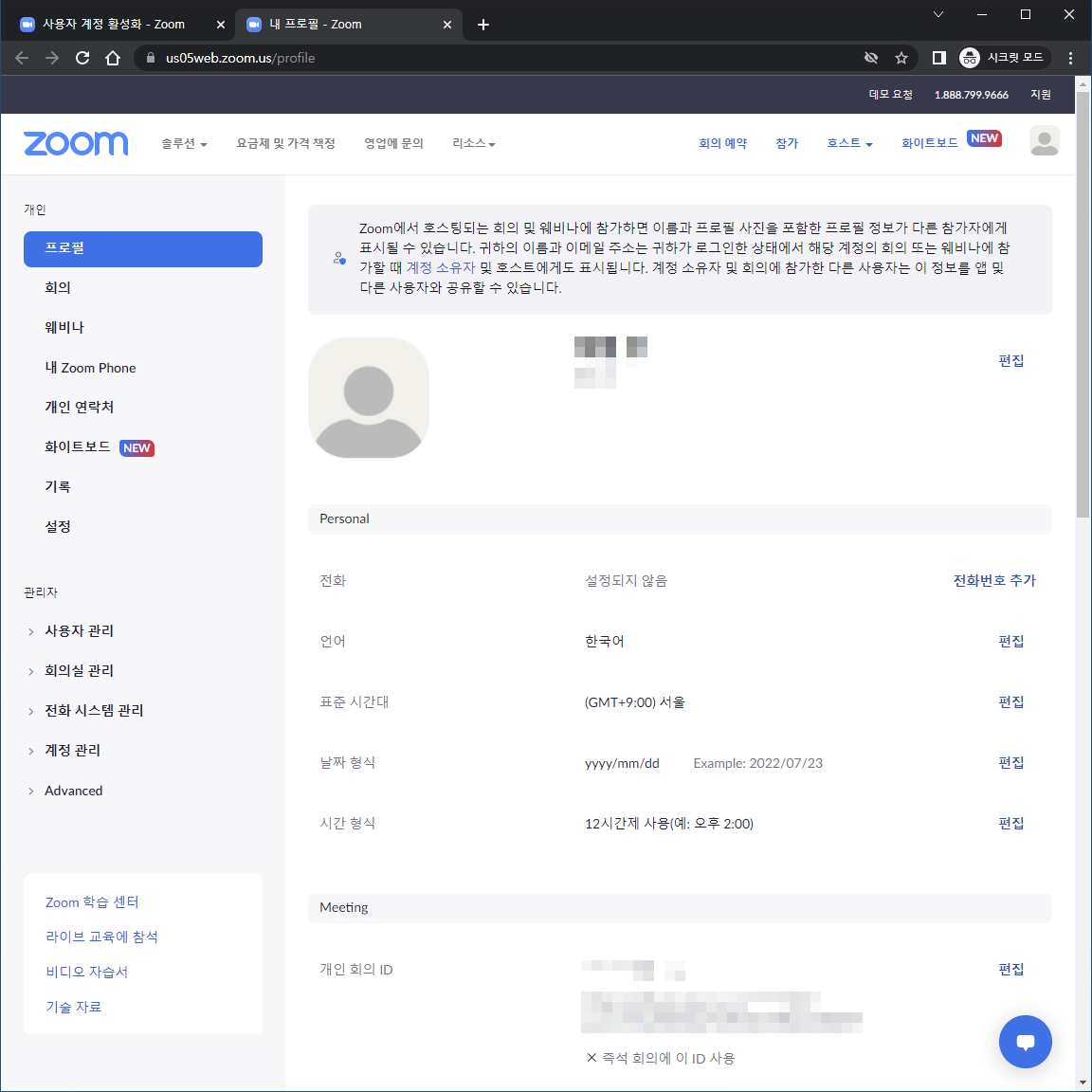Expand the 호스트 dropdown
This screenshot has height=1092, width=1092.
849,143
